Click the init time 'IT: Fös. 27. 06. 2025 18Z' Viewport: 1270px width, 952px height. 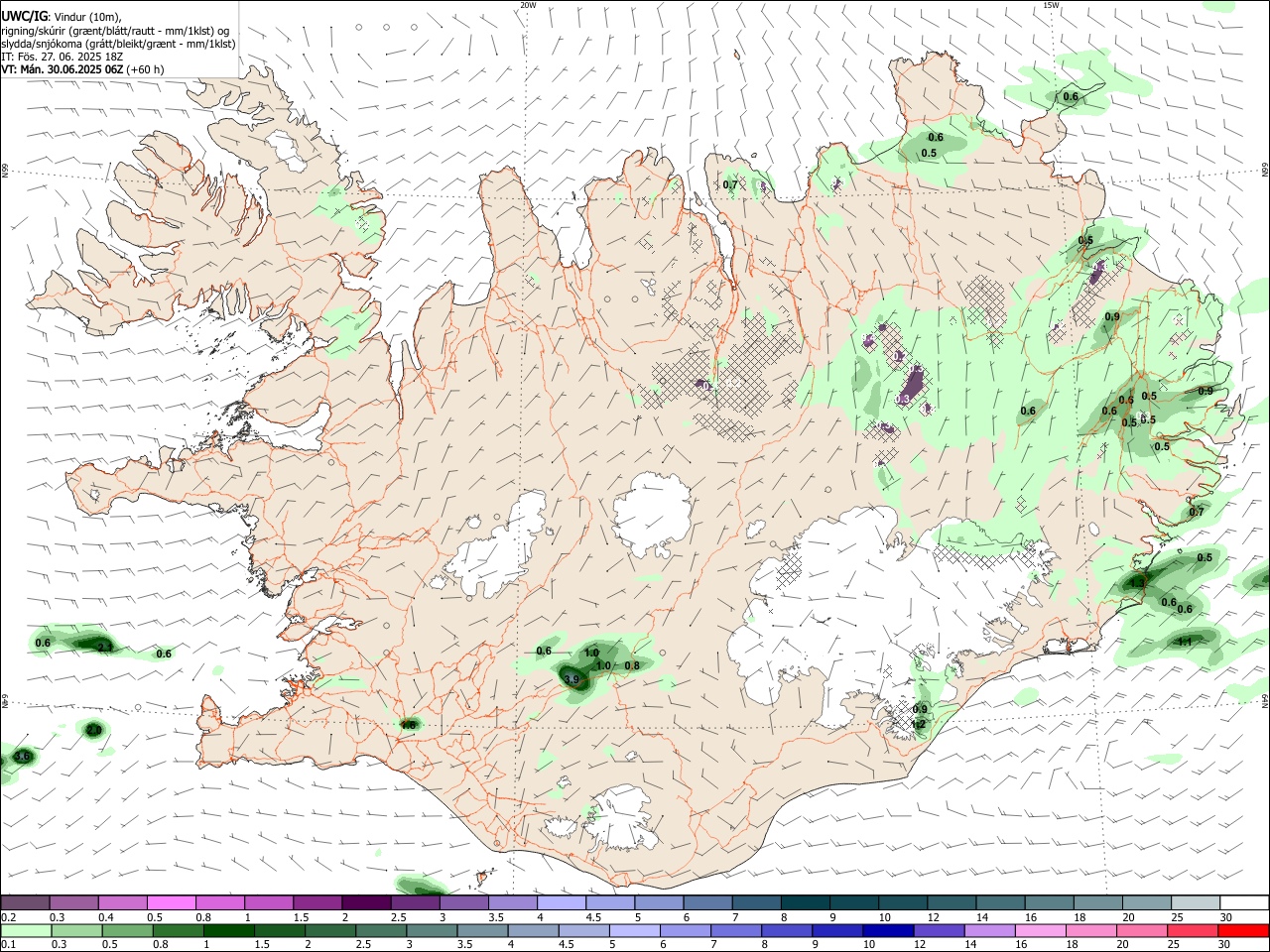point(63,57)
